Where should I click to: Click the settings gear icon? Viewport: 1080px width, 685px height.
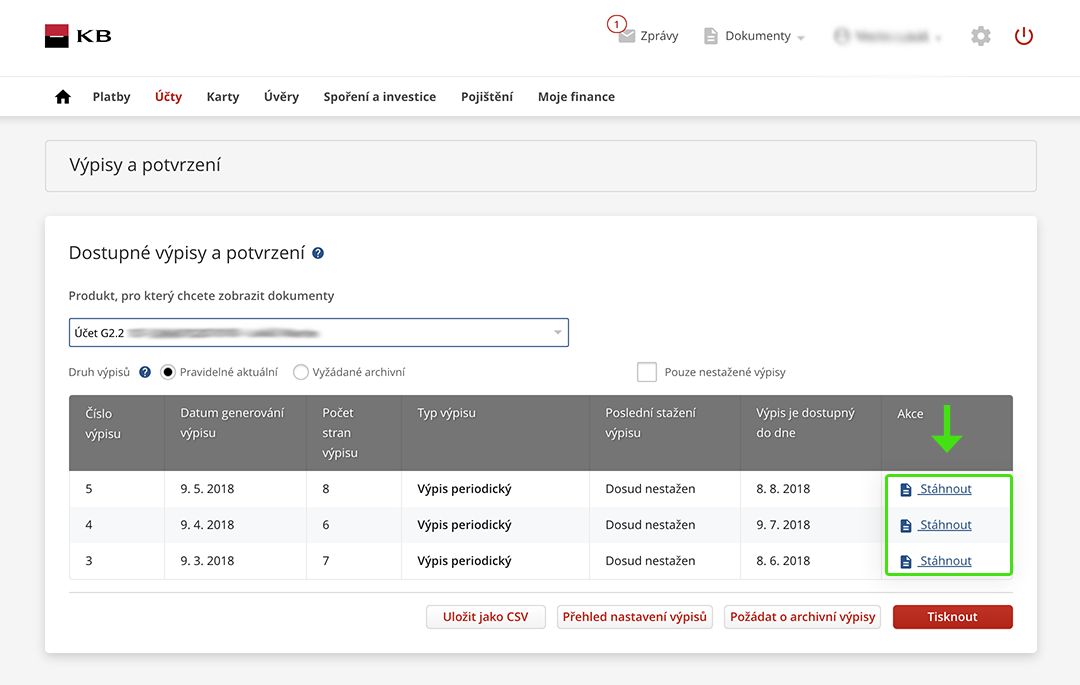click(x=981, y=36)
